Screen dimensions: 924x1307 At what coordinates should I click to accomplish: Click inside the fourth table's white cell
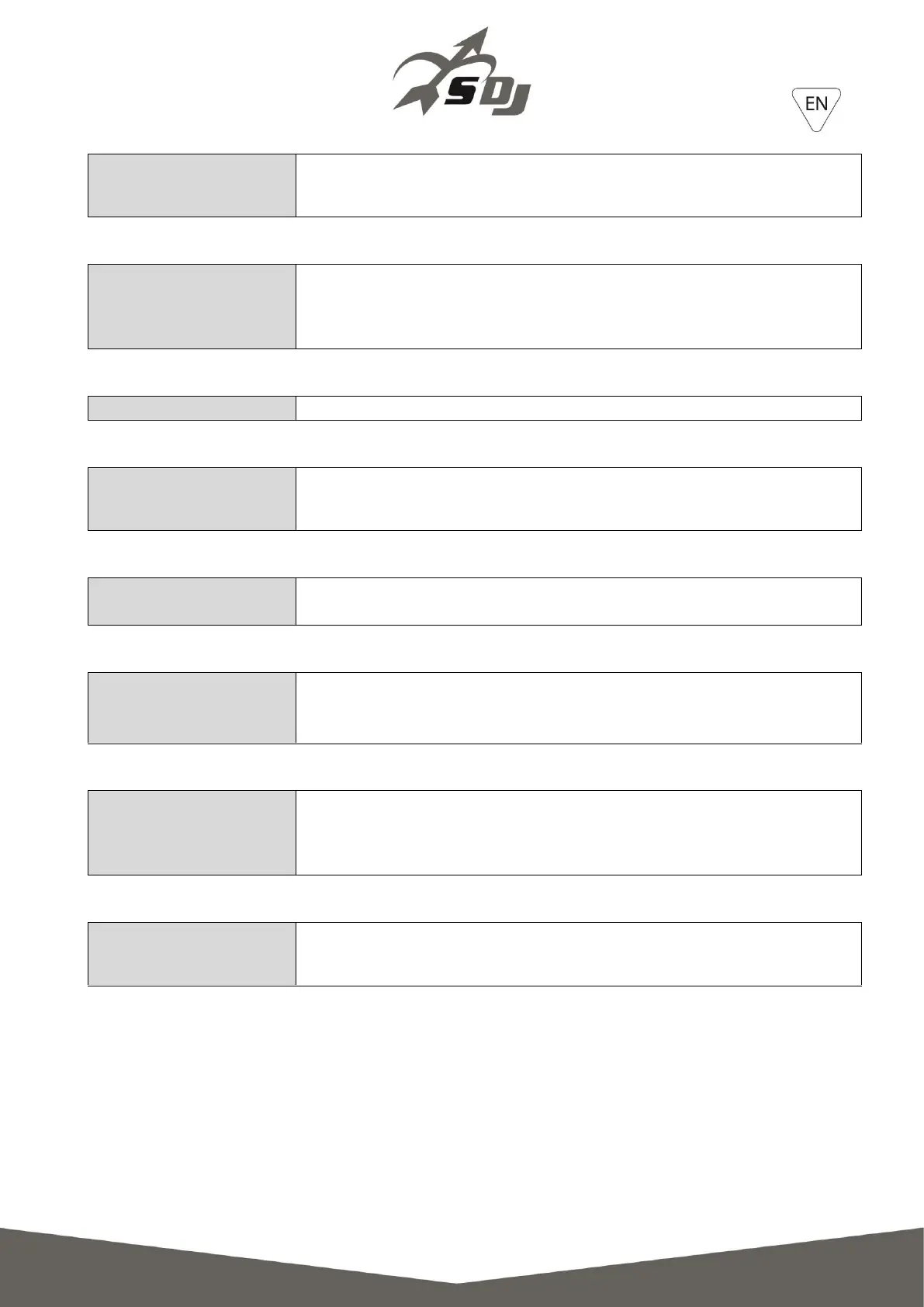click(578, 499)
